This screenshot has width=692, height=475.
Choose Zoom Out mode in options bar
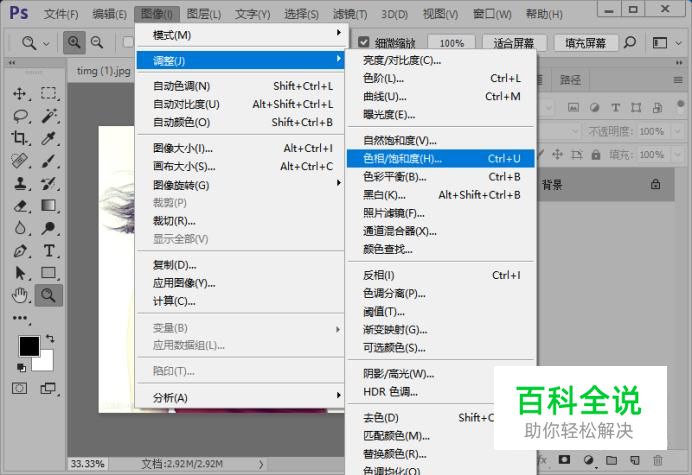[97, 42]
